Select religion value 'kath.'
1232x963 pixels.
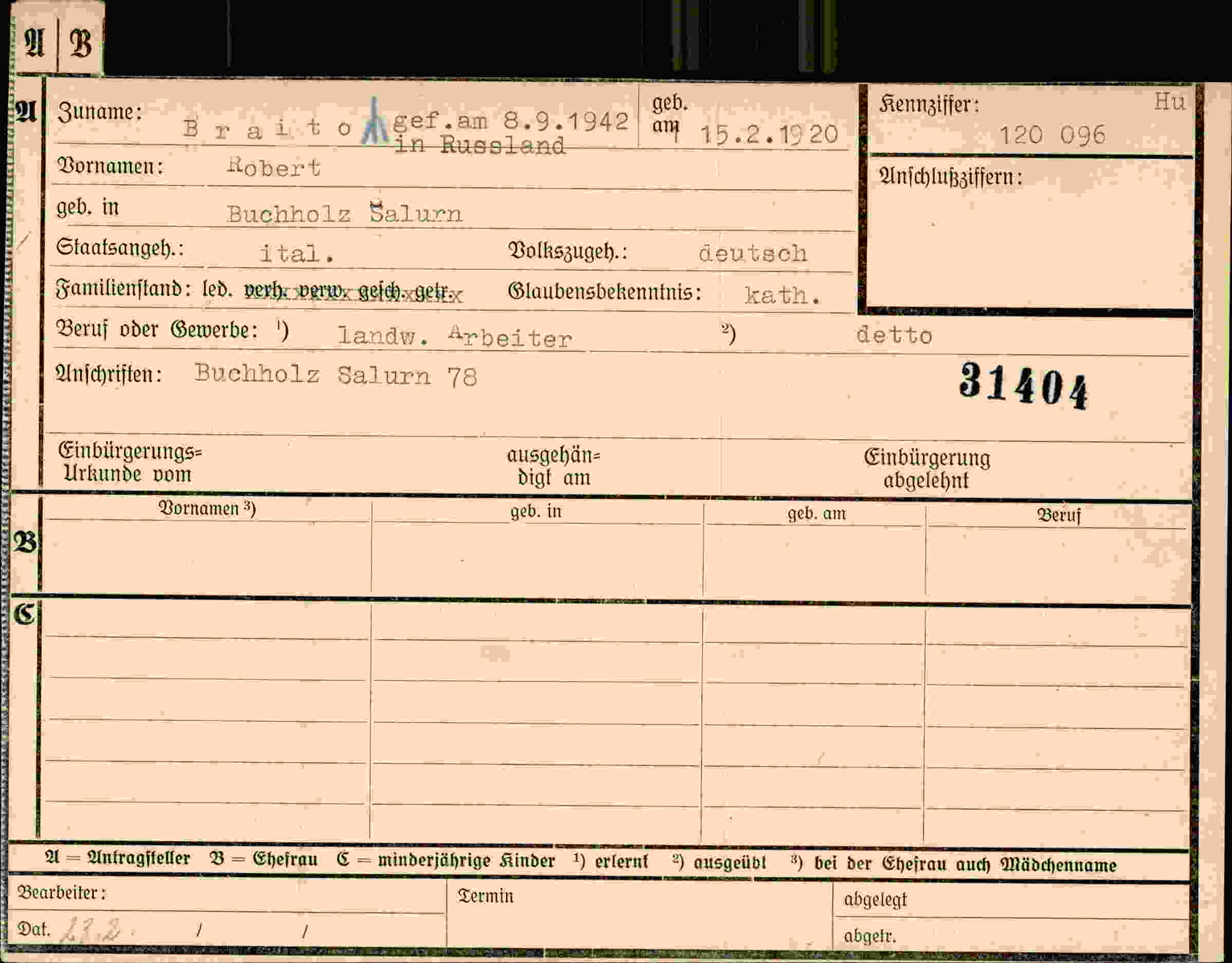click(x=782, y=295)
